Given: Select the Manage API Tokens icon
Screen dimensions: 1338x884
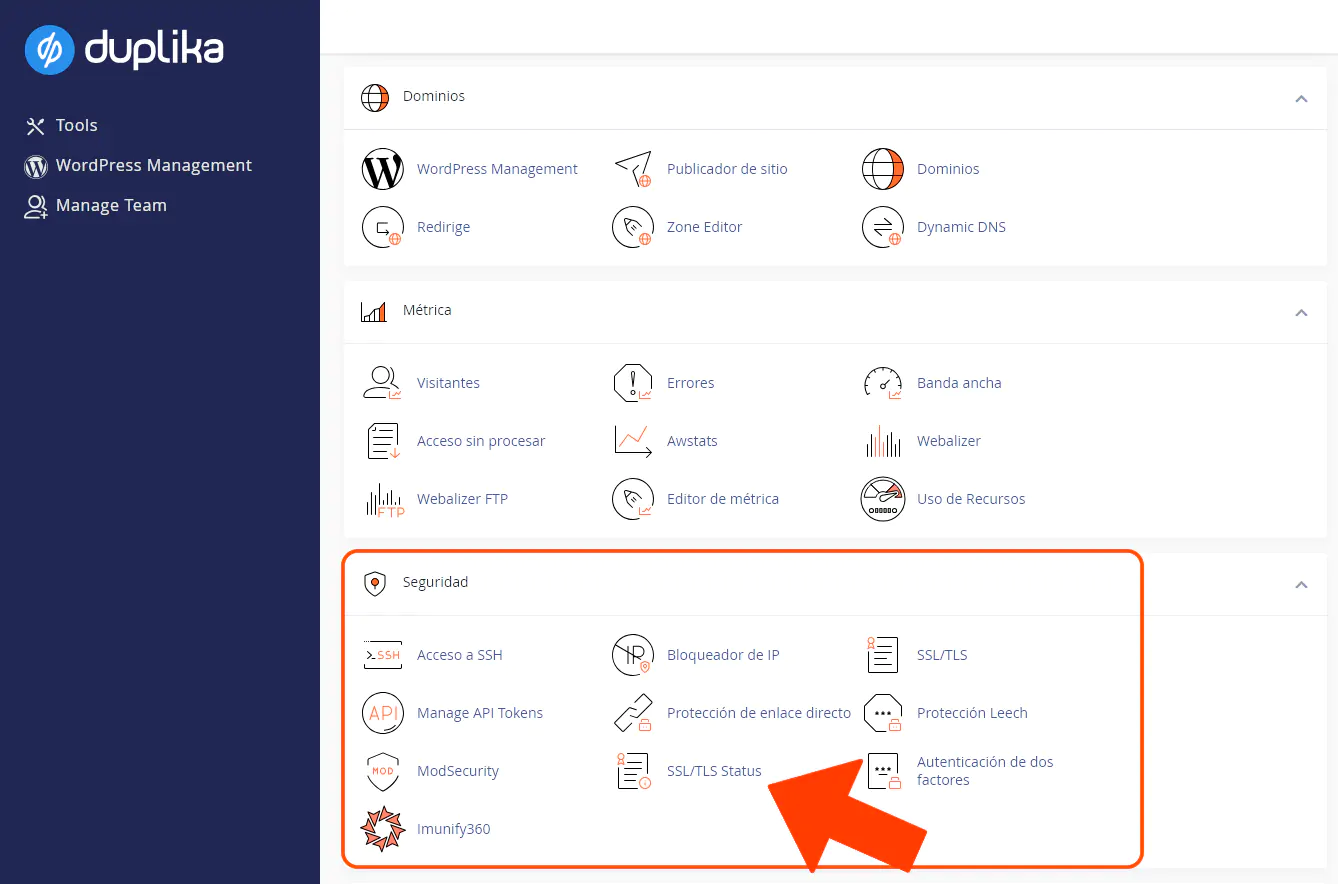Looking at the screenshot, I should coord(382,714).
